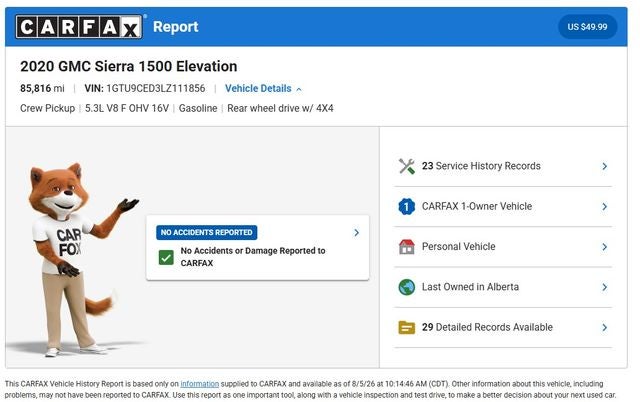
Task: Click the VIN 1GTU9CED3LZ111856 text
Action: tap(145, 89)
